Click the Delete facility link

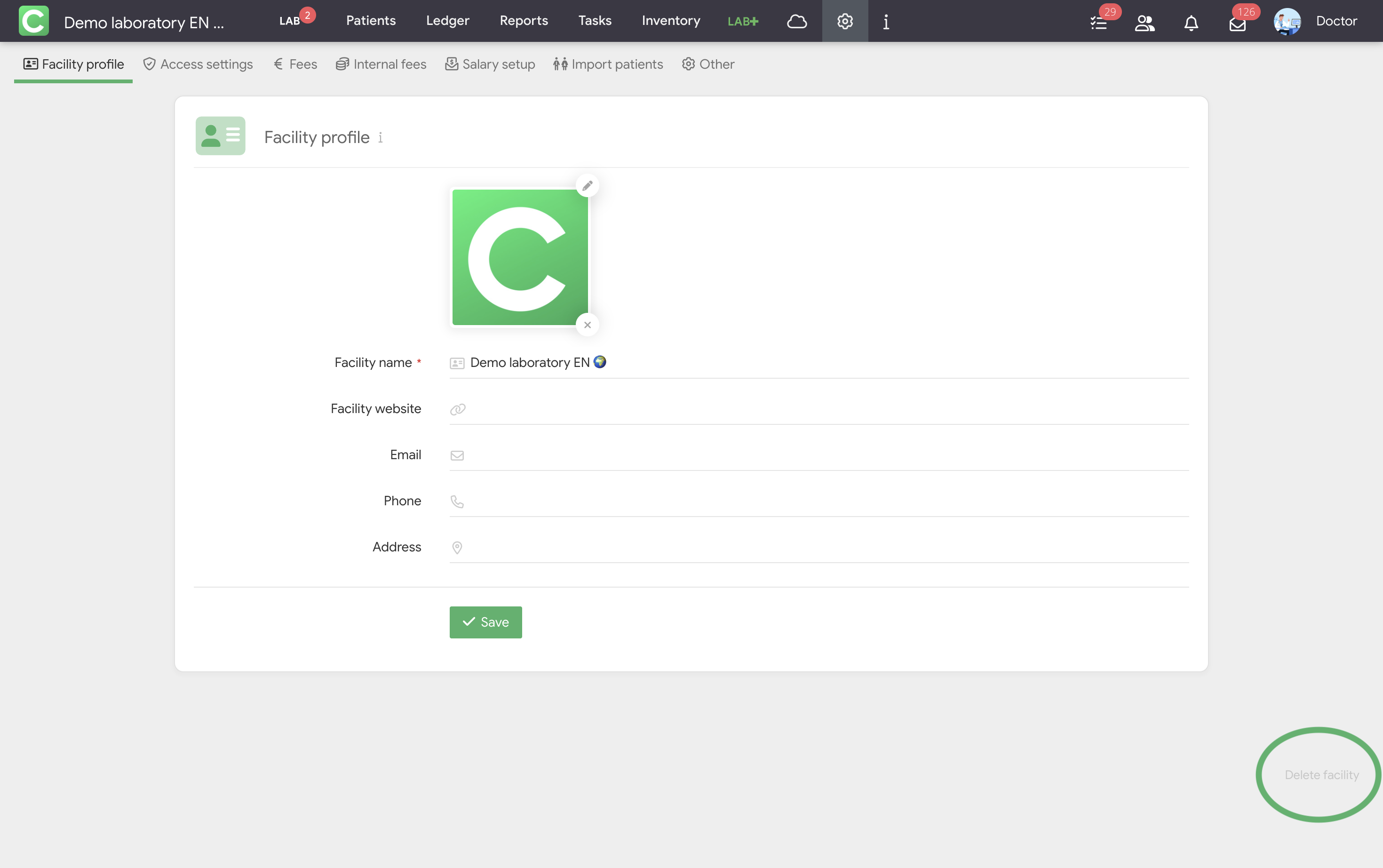1321,775
